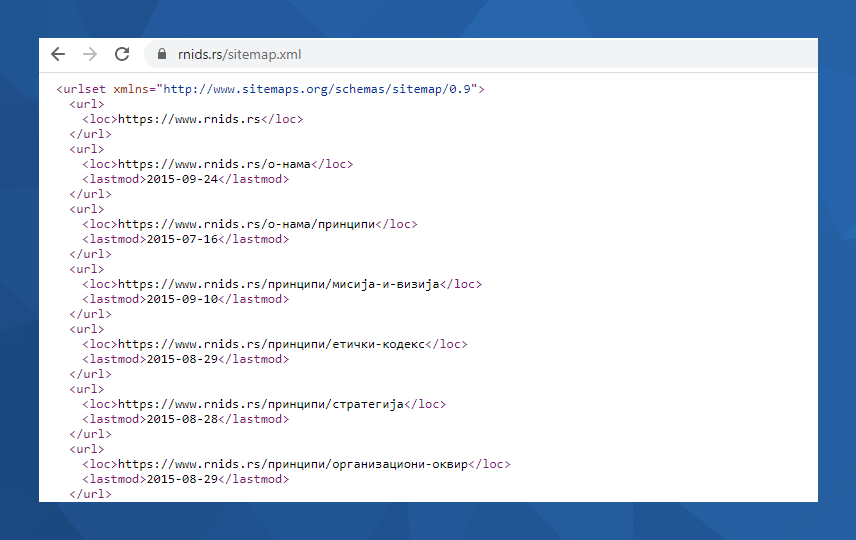Click the организациони-оквир loc URL
This screenshot has height=540, width=856.
[293, 464]
